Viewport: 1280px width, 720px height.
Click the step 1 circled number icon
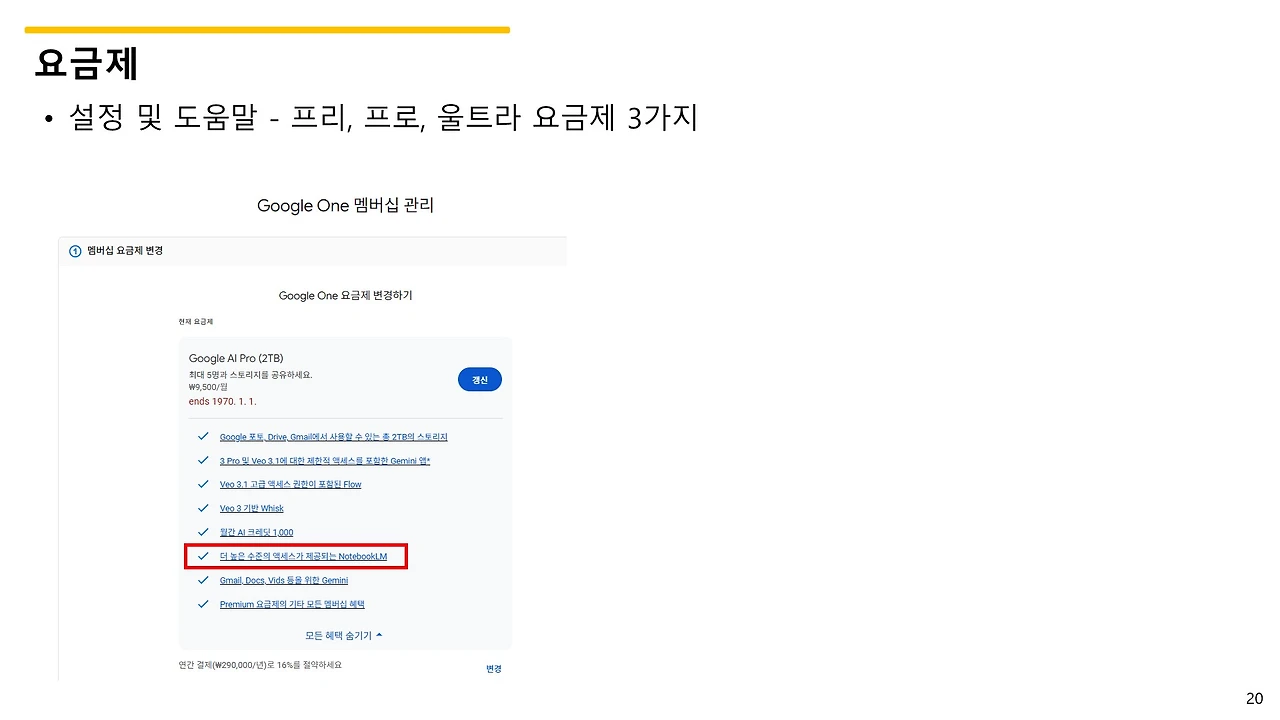click(75, 251)
